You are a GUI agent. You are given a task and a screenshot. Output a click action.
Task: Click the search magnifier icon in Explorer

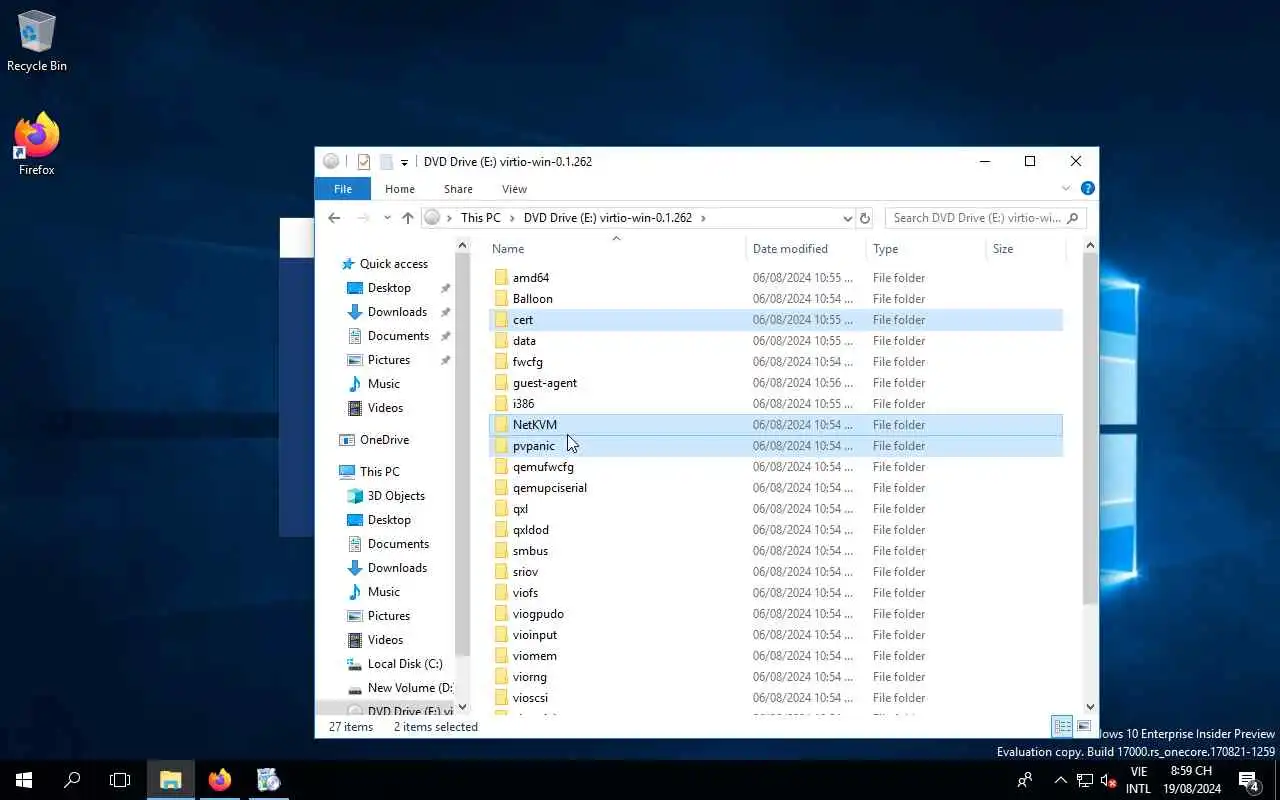click(1073, 218)
